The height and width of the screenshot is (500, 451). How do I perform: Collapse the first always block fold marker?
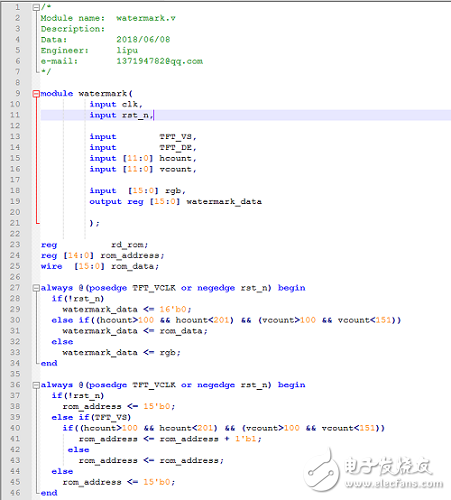click(36, 288)
